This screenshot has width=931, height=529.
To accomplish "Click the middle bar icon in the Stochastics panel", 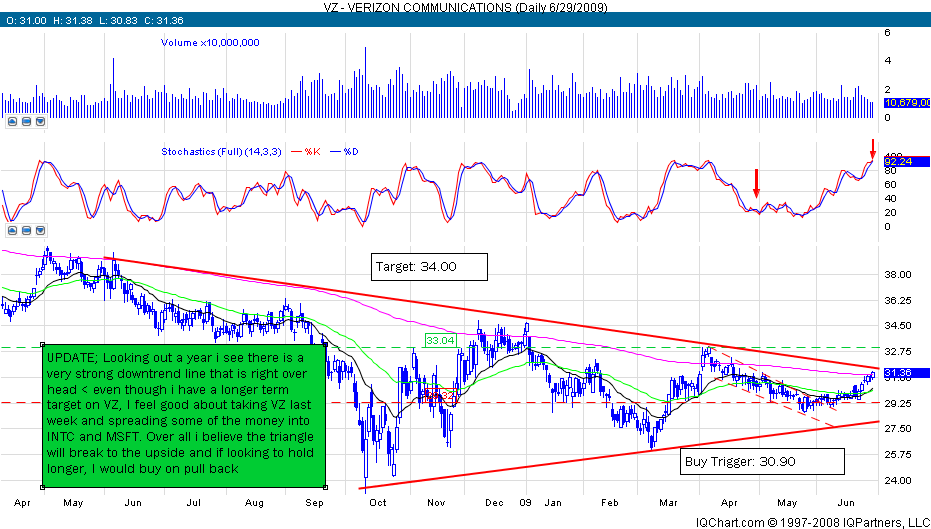I will click(x=26, y=232).
